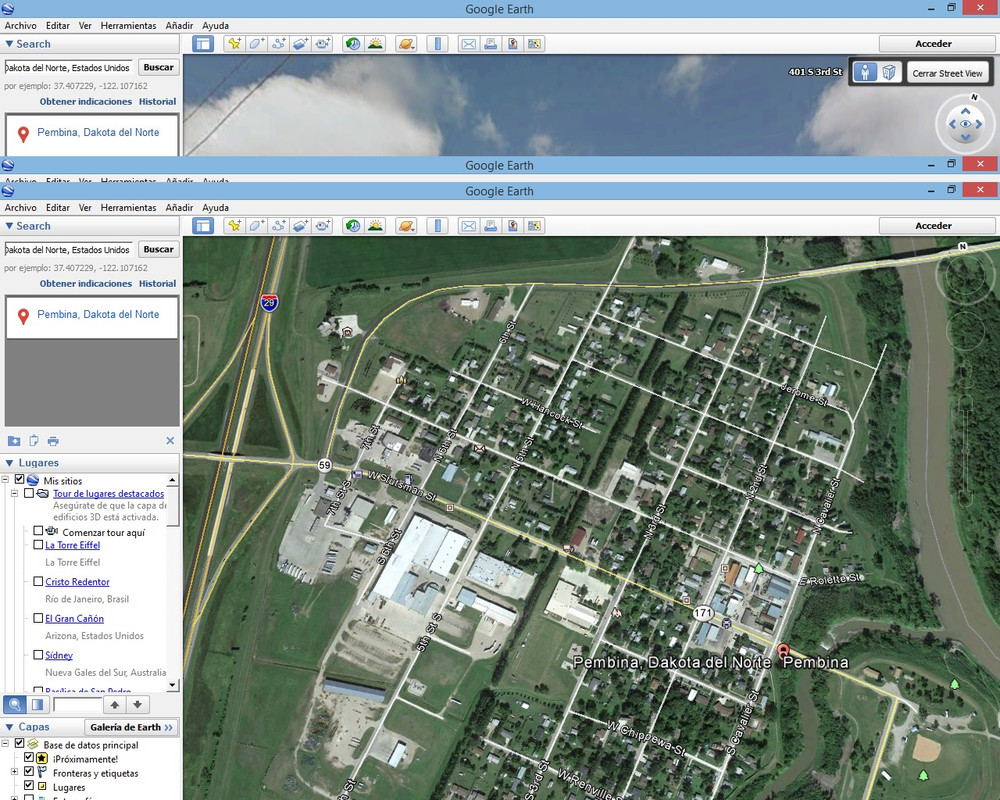This screenshot has width=1000, height=800.
Task: Open Archivo menu in map window
Action: 20,207
